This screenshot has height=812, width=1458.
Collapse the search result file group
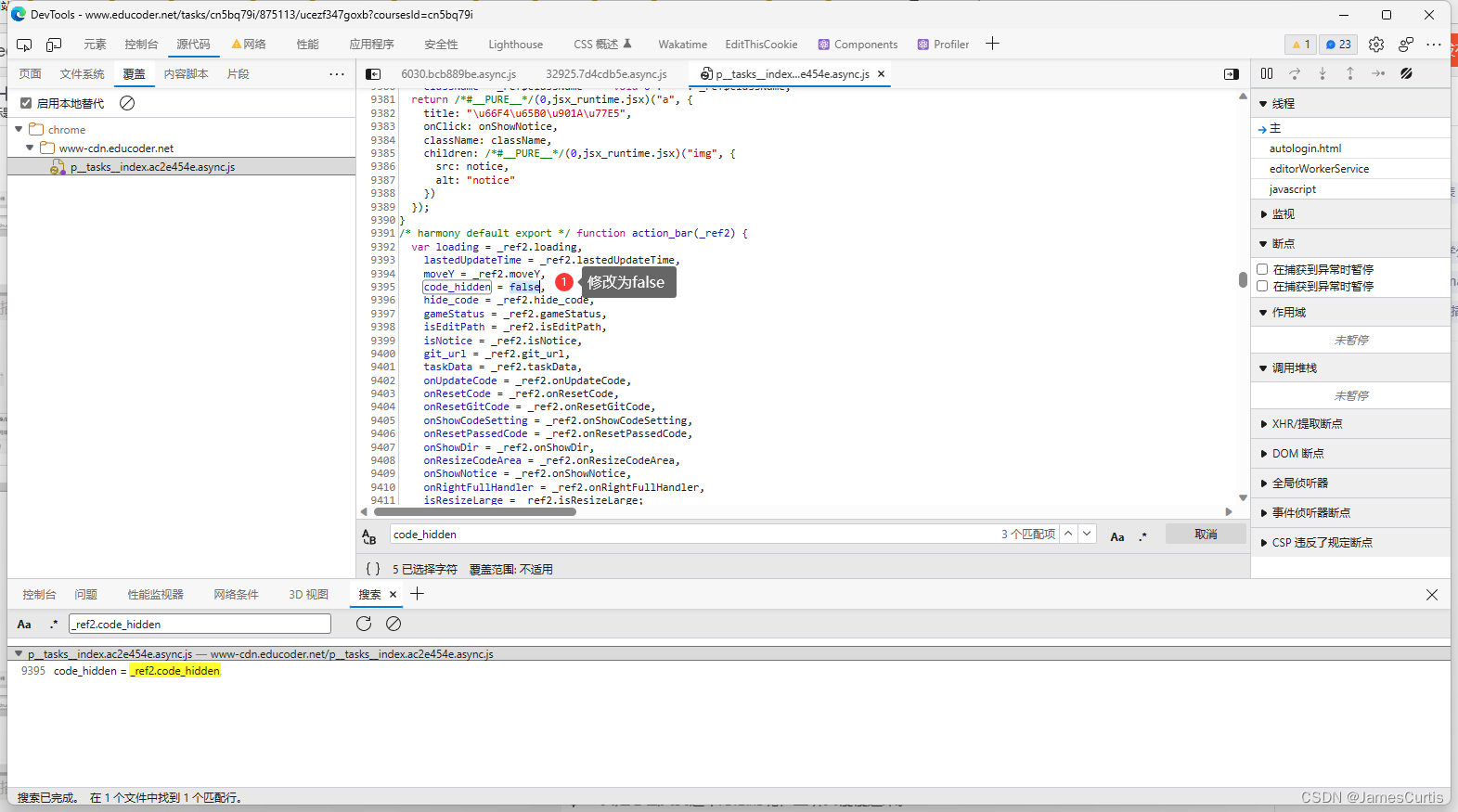tap(19, 653)
